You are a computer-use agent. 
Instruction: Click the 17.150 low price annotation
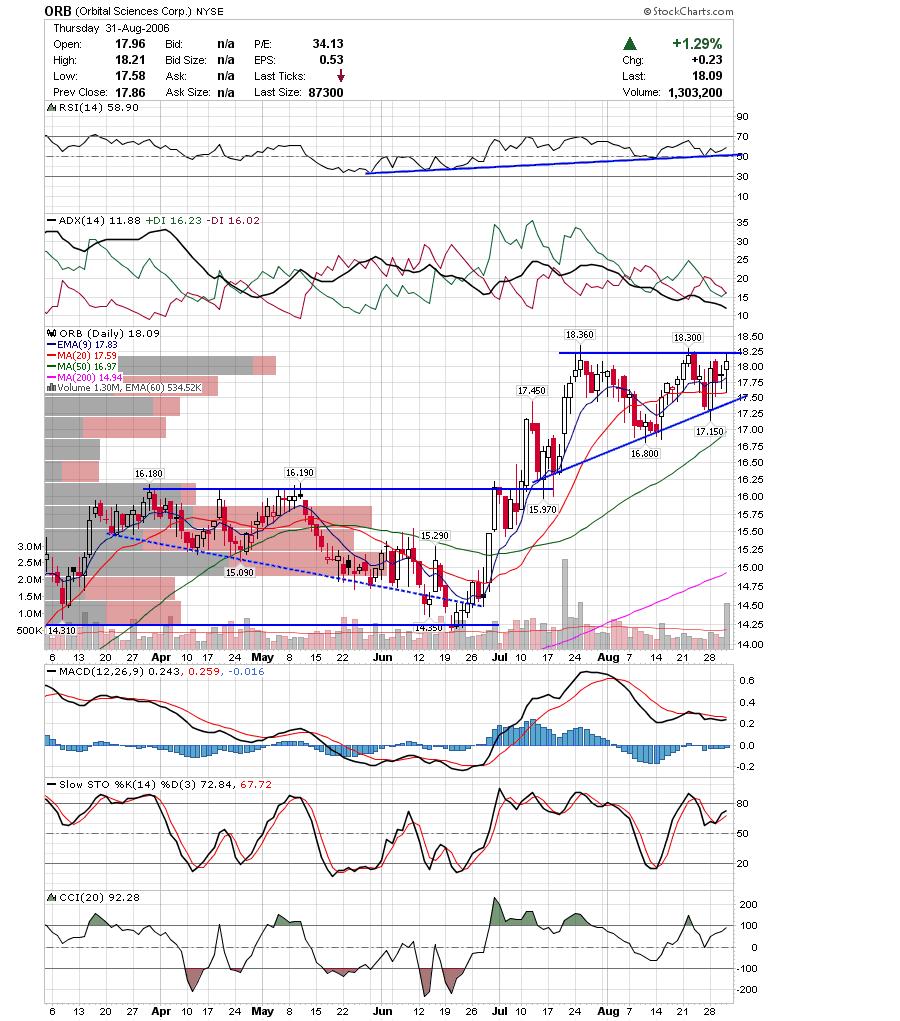[710, 432]
